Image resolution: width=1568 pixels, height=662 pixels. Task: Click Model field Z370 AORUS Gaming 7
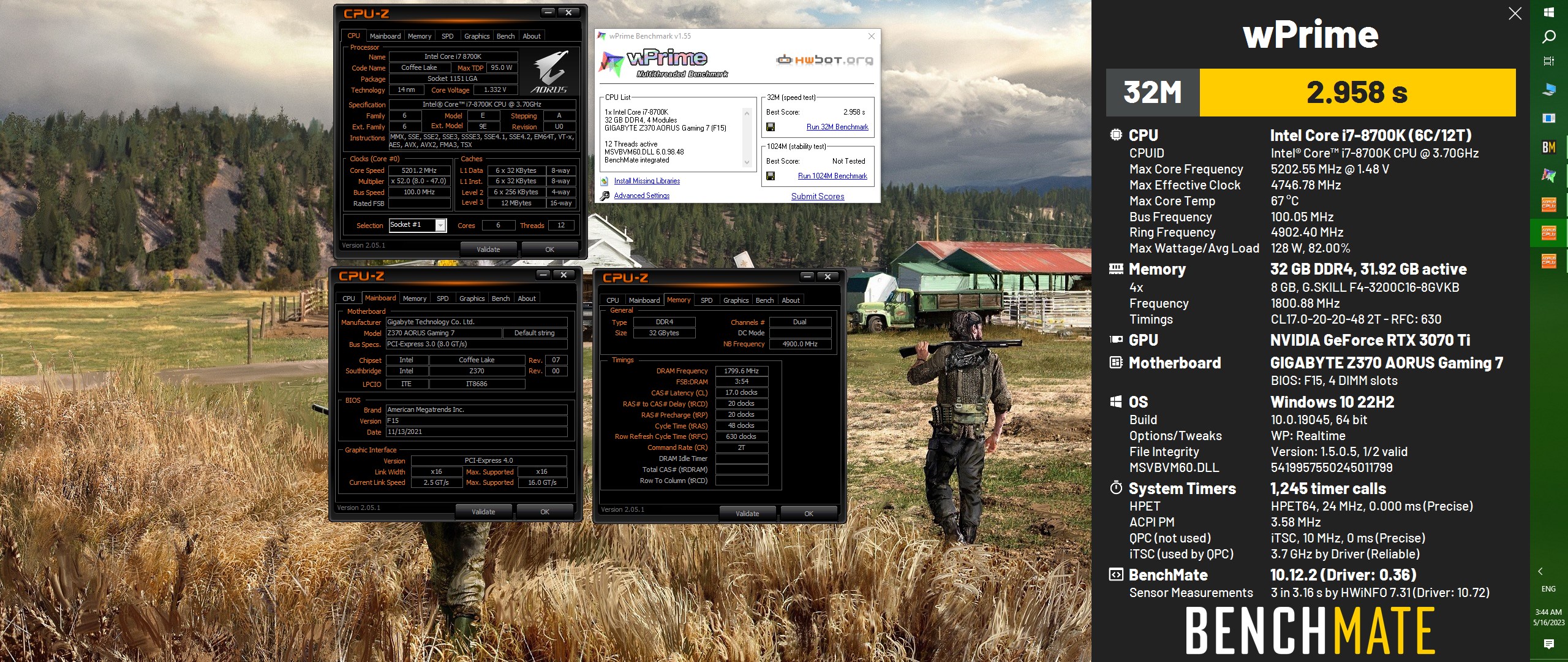(x=443, y=333)
